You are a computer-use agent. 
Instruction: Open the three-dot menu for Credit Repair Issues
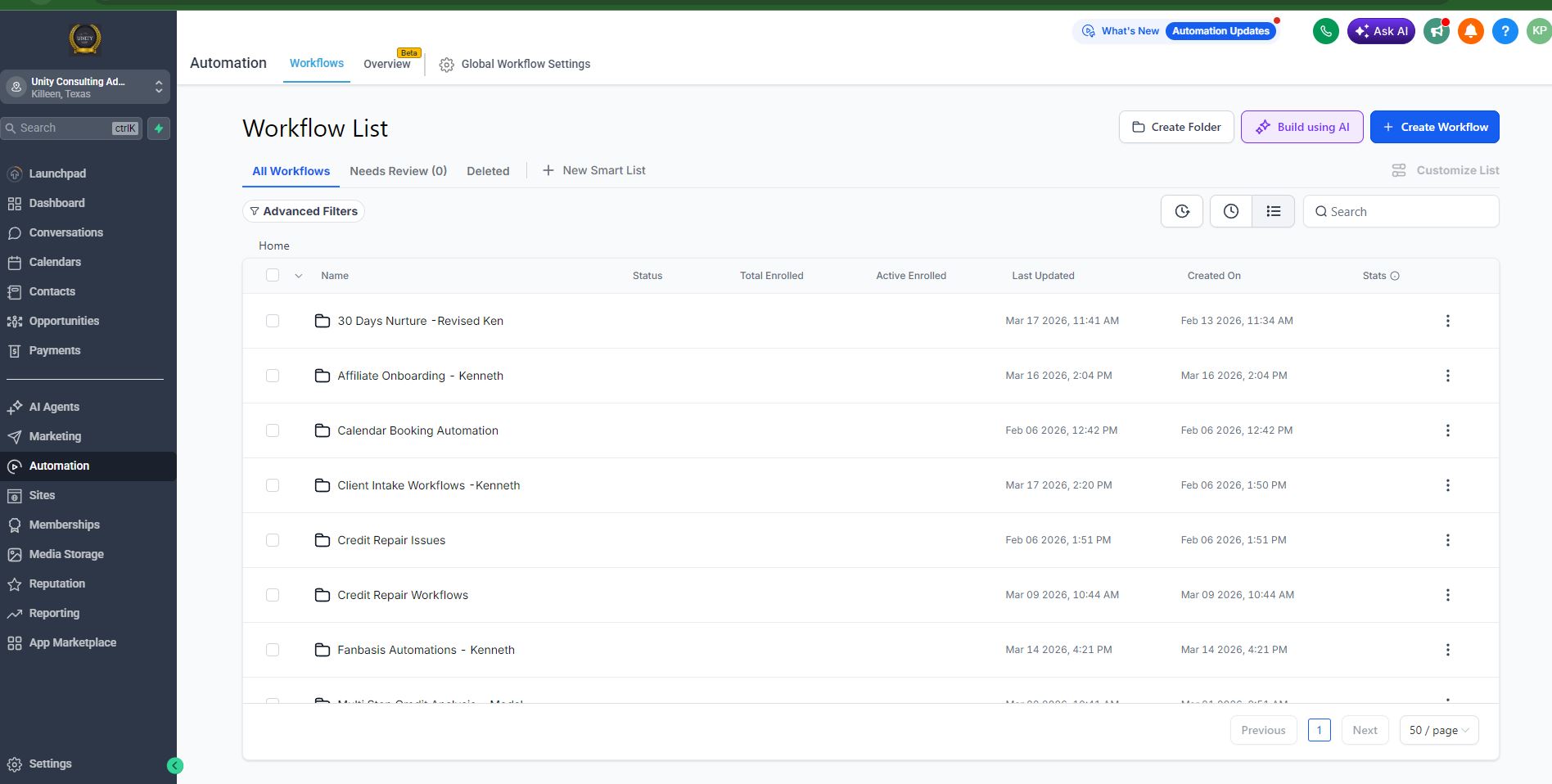(x=1448, y=540)
